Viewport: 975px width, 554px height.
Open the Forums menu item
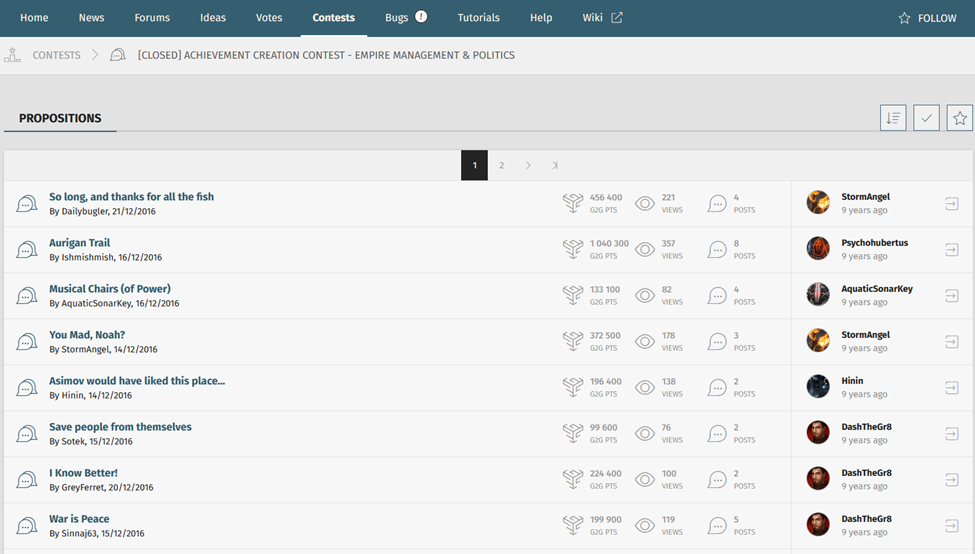(152, 18)
